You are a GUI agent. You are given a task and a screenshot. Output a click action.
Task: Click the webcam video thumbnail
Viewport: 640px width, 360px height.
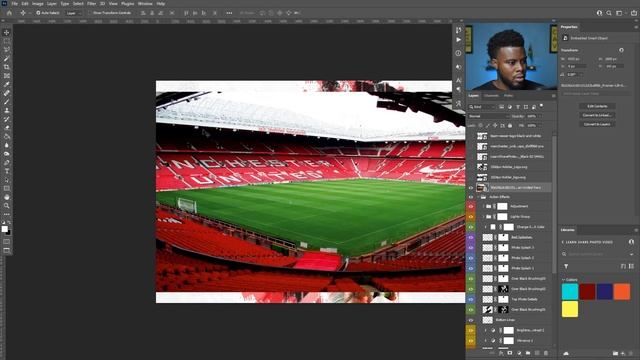click(x=511, y=56)
